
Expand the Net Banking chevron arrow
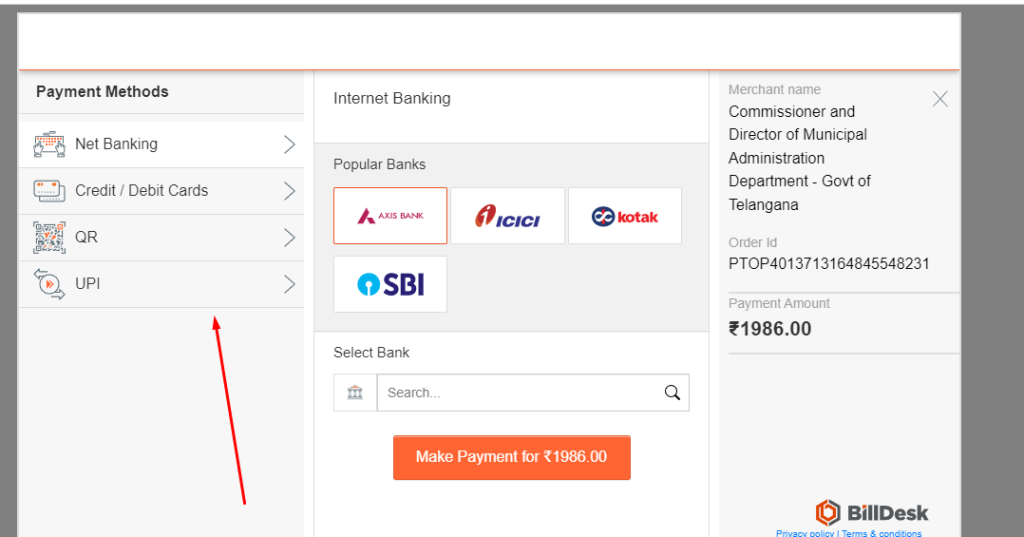click(x=289, y=144)
